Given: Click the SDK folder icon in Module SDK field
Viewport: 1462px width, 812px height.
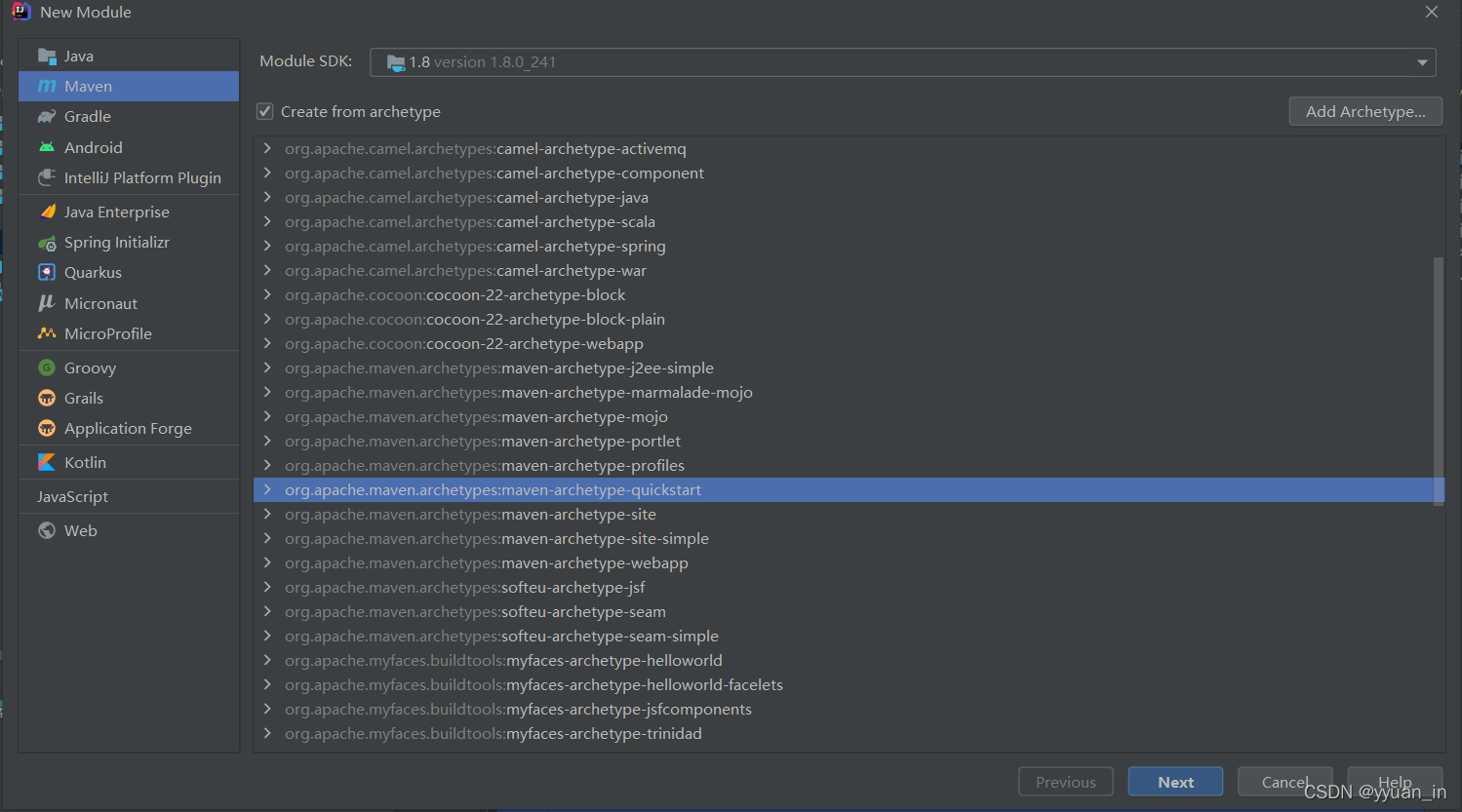Looking at the screenshot, I should coord(396,62).
